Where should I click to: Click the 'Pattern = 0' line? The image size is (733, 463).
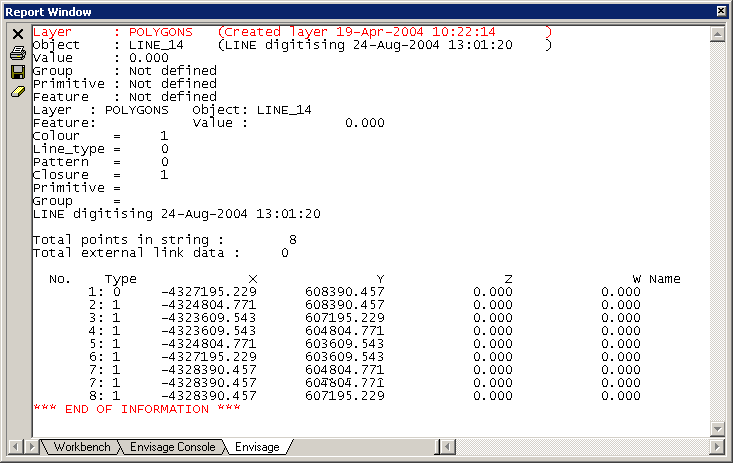pyautogui.click(x=101, y=162)
